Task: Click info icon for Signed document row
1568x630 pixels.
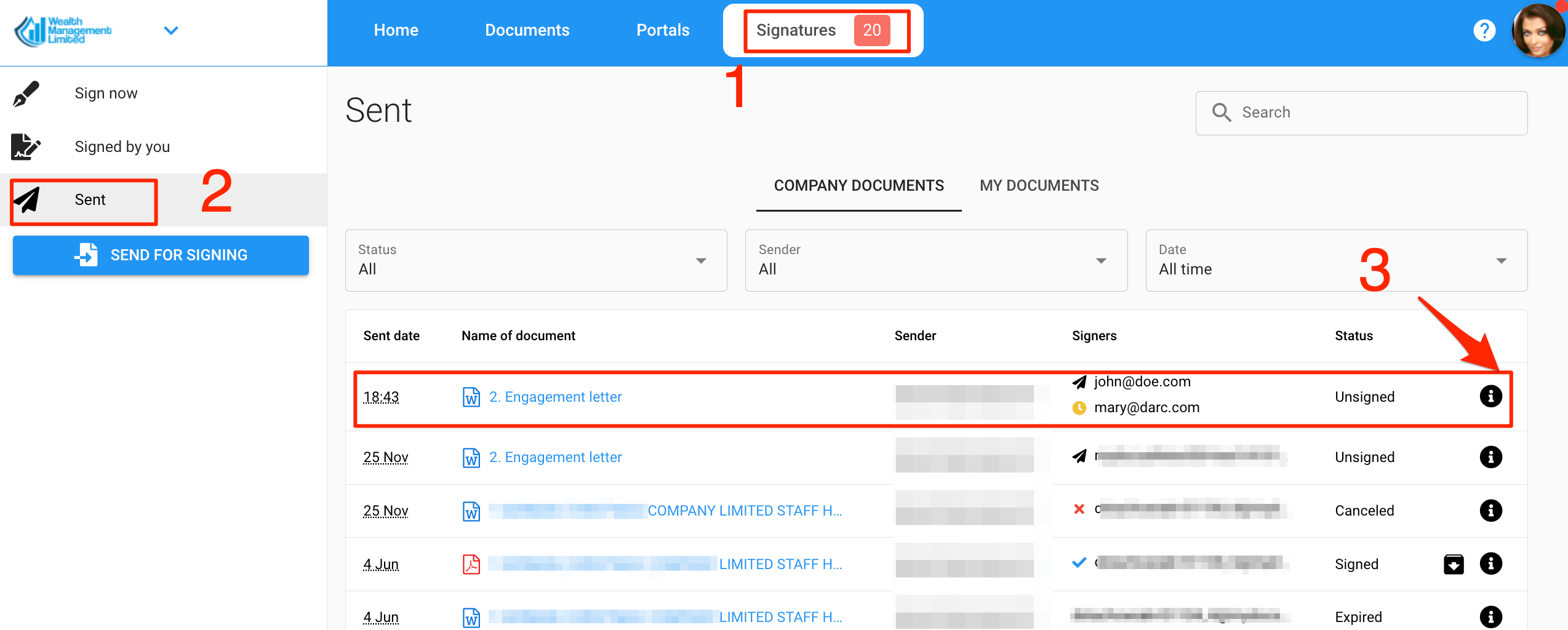Action: pyautogui.click(x=1490, y=564)
